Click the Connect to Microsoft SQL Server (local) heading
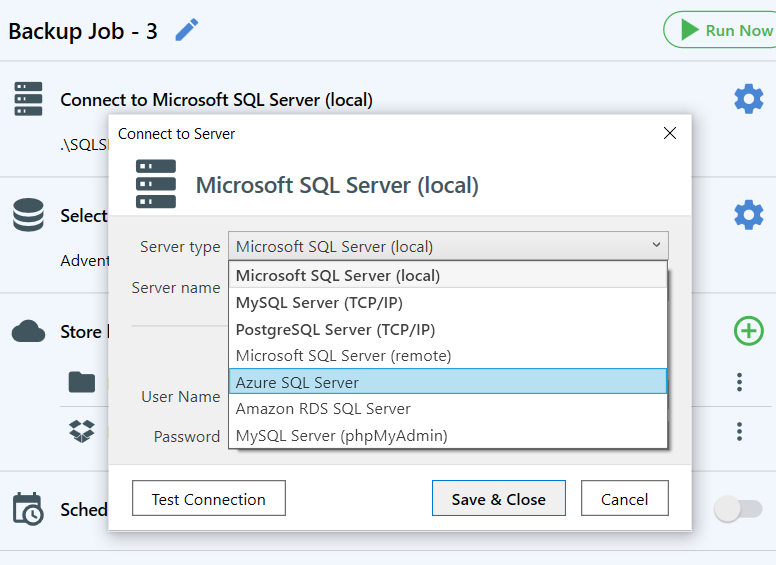Viewport: 776px width, 565px height. click(x=216, y=99)
